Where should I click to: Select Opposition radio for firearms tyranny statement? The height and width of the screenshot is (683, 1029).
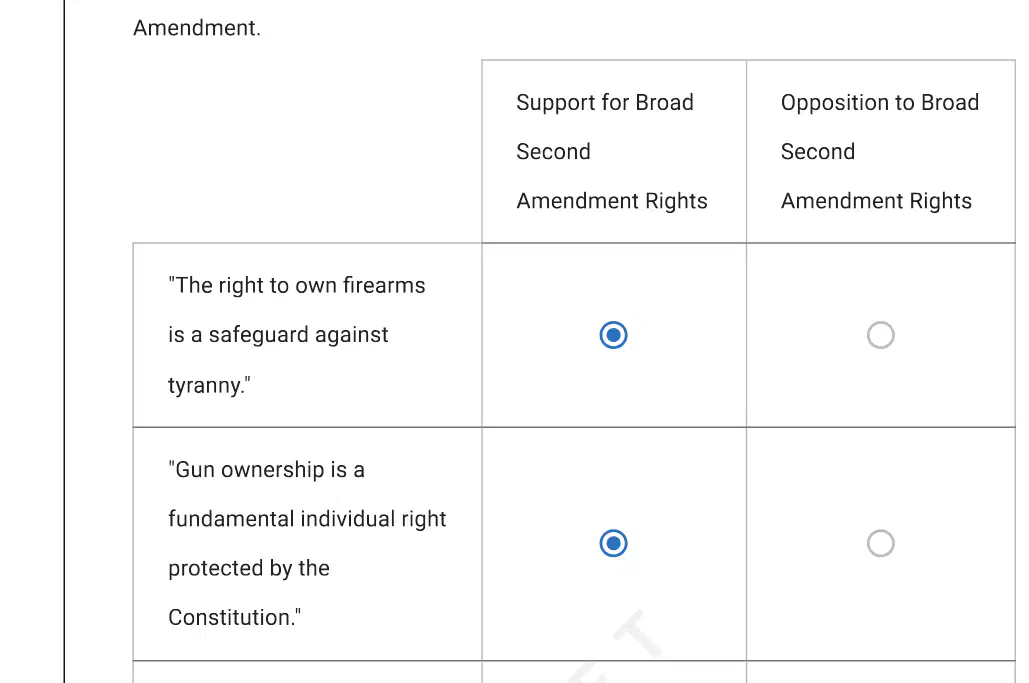coord(881,335)
